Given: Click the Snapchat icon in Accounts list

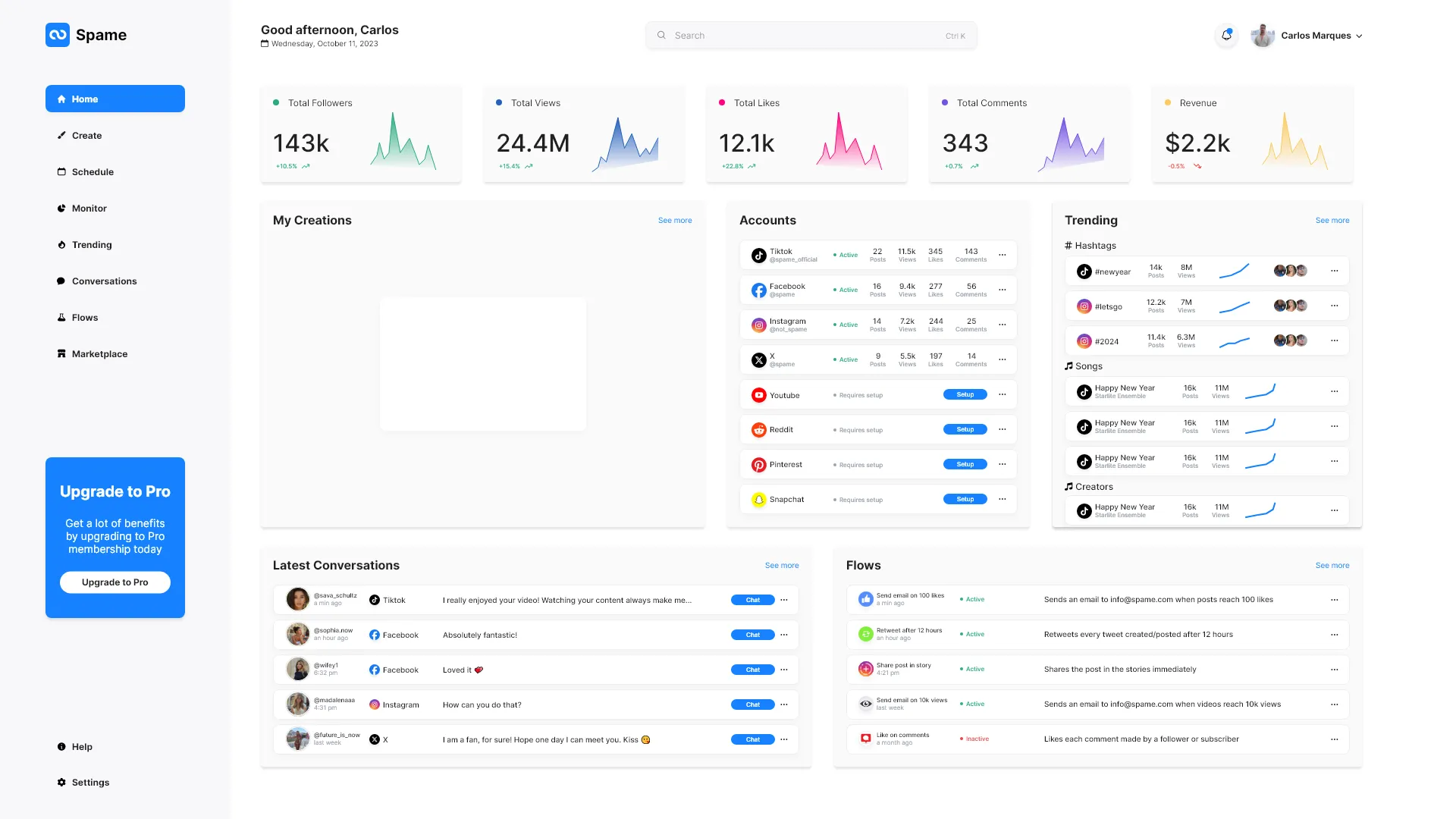Looking at the screenshot, I should pyautogui.click(x=758, y=500).
